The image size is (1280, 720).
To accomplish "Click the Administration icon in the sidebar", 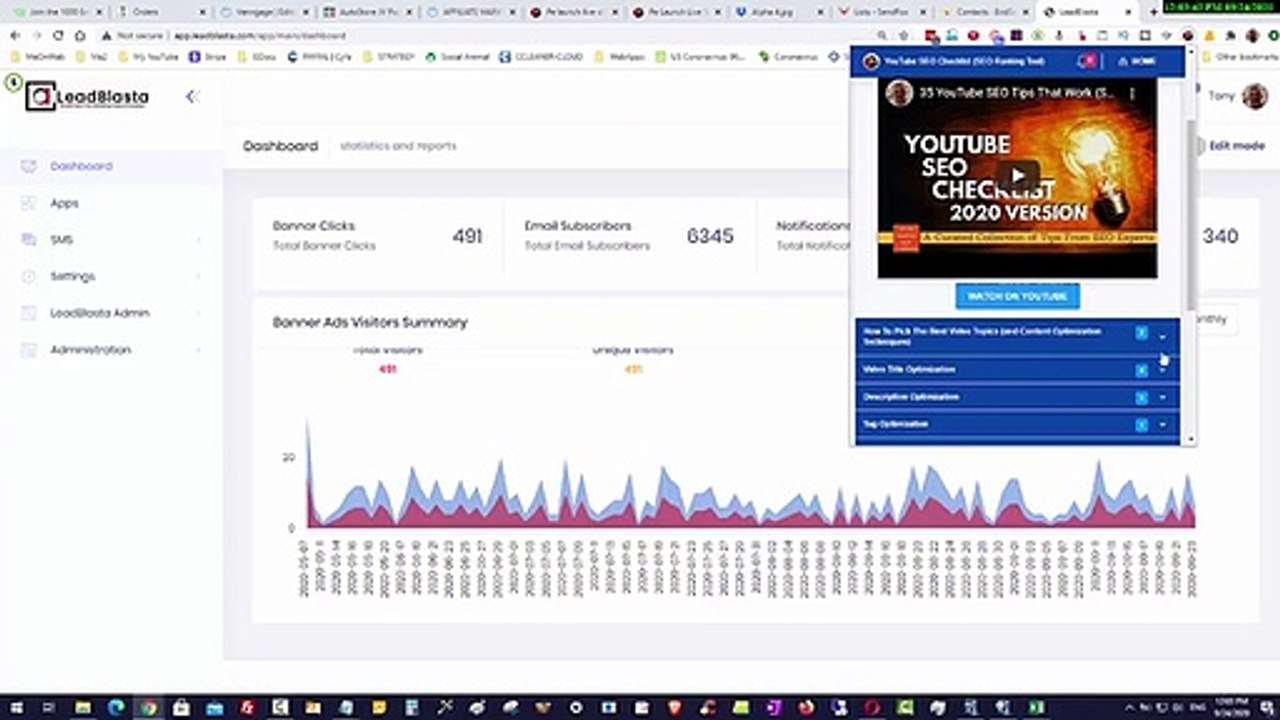I will coord(28,350).
